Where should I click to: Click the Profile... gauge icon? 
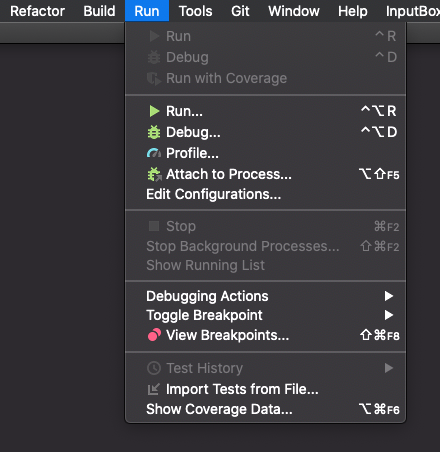154,153
